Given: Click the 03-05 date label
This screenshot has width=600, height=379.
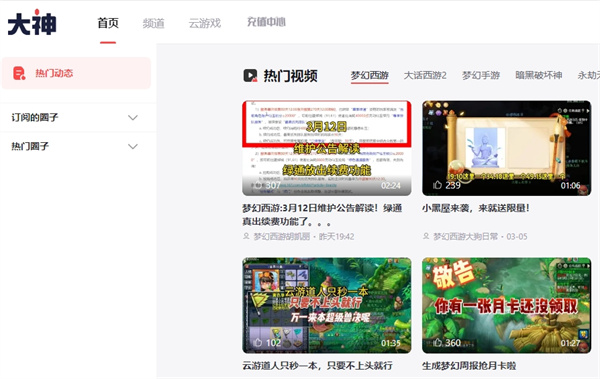Looking at the screenshot, I should (517, 237).
